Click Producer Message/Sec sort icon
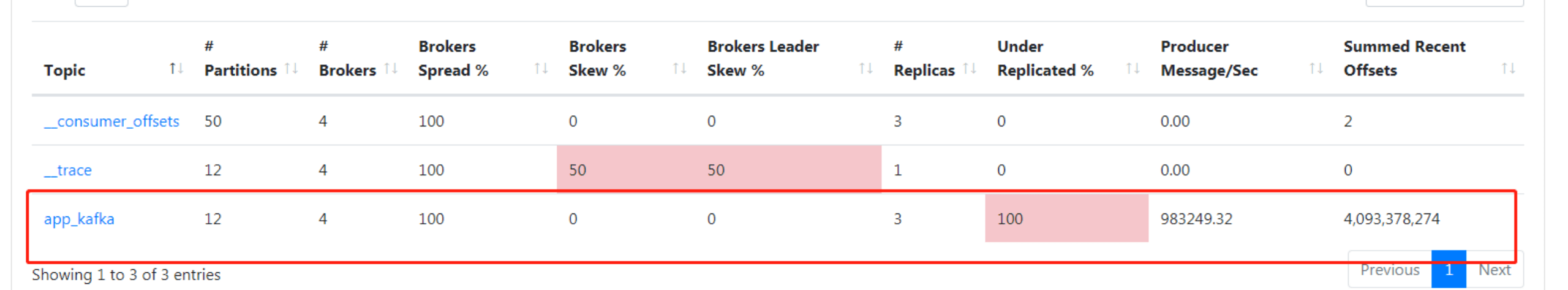Viewport: 1568px width, 290px height. tap(1316, 69)
